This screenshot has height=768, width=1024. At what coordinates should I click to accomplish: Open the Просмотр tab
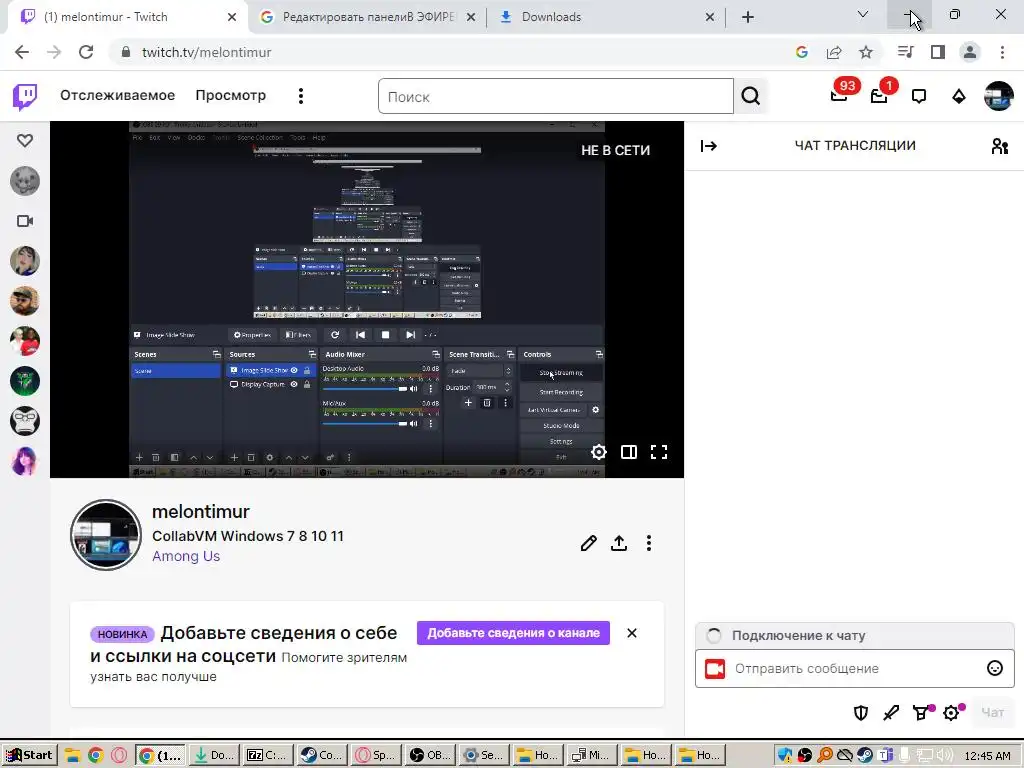click(231, 95)
